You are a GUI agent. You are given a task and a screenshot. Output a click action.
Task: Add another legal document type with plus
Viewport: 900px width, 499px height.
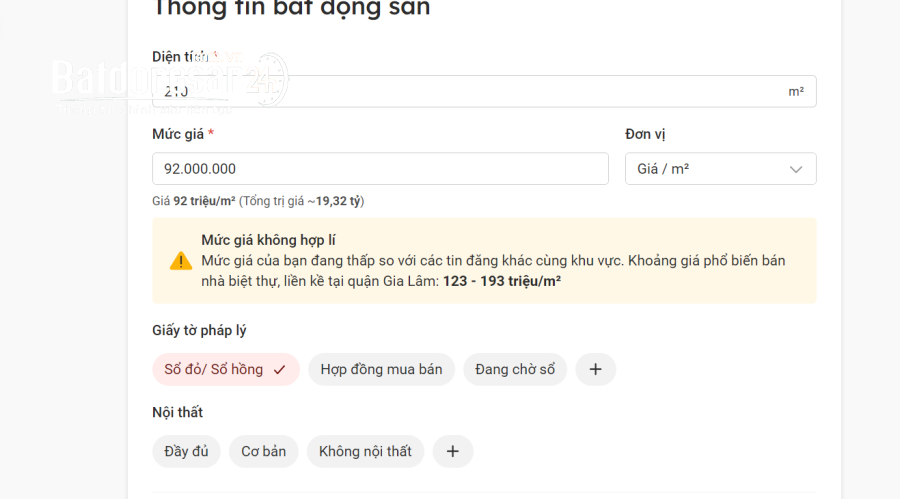click(x=595, y=369)
